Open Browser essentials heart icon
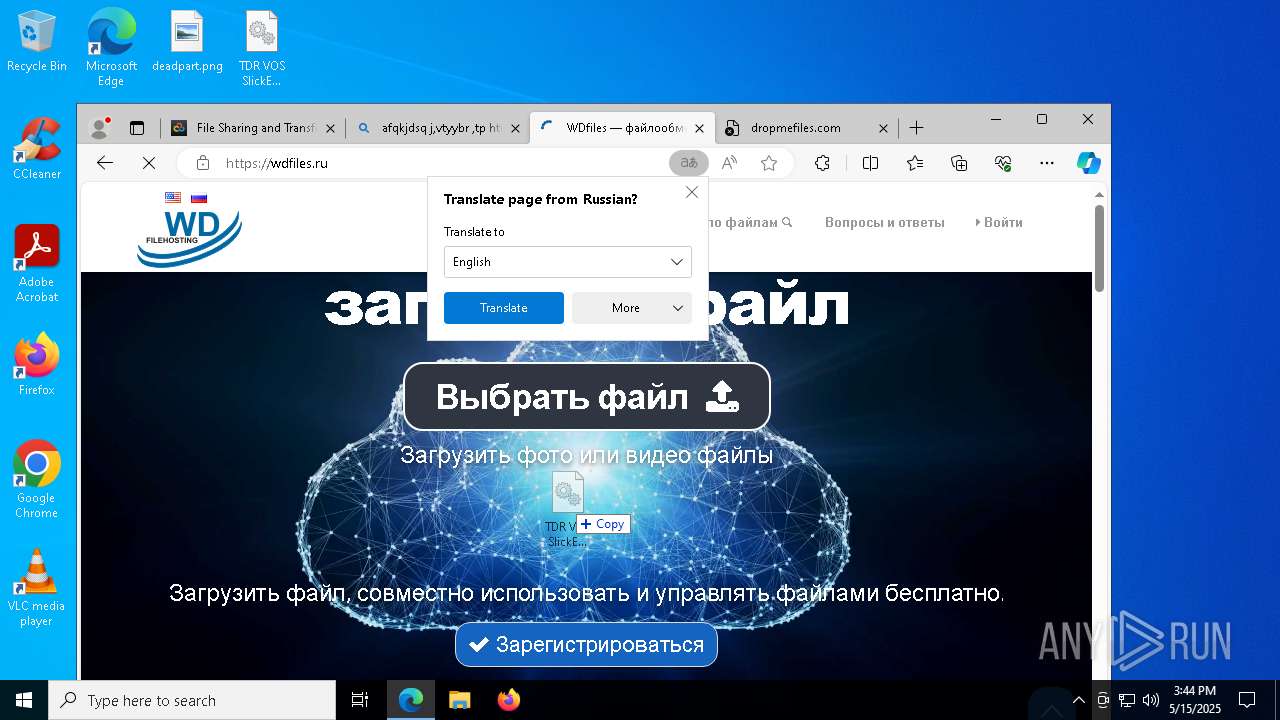 [x=1003, y=163]
